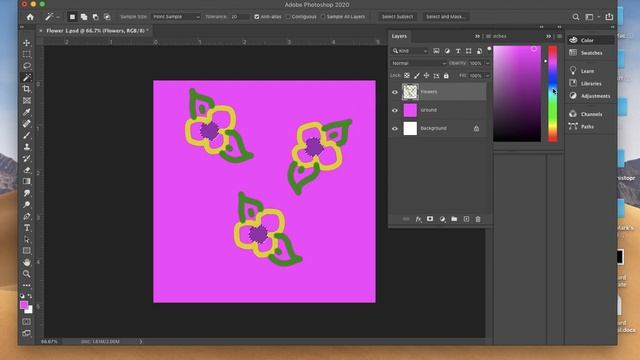Image resolution: width=640 pixels, height=360 pixels.
Task: Select the Eyedropper tool
Action: pos(27,112)
